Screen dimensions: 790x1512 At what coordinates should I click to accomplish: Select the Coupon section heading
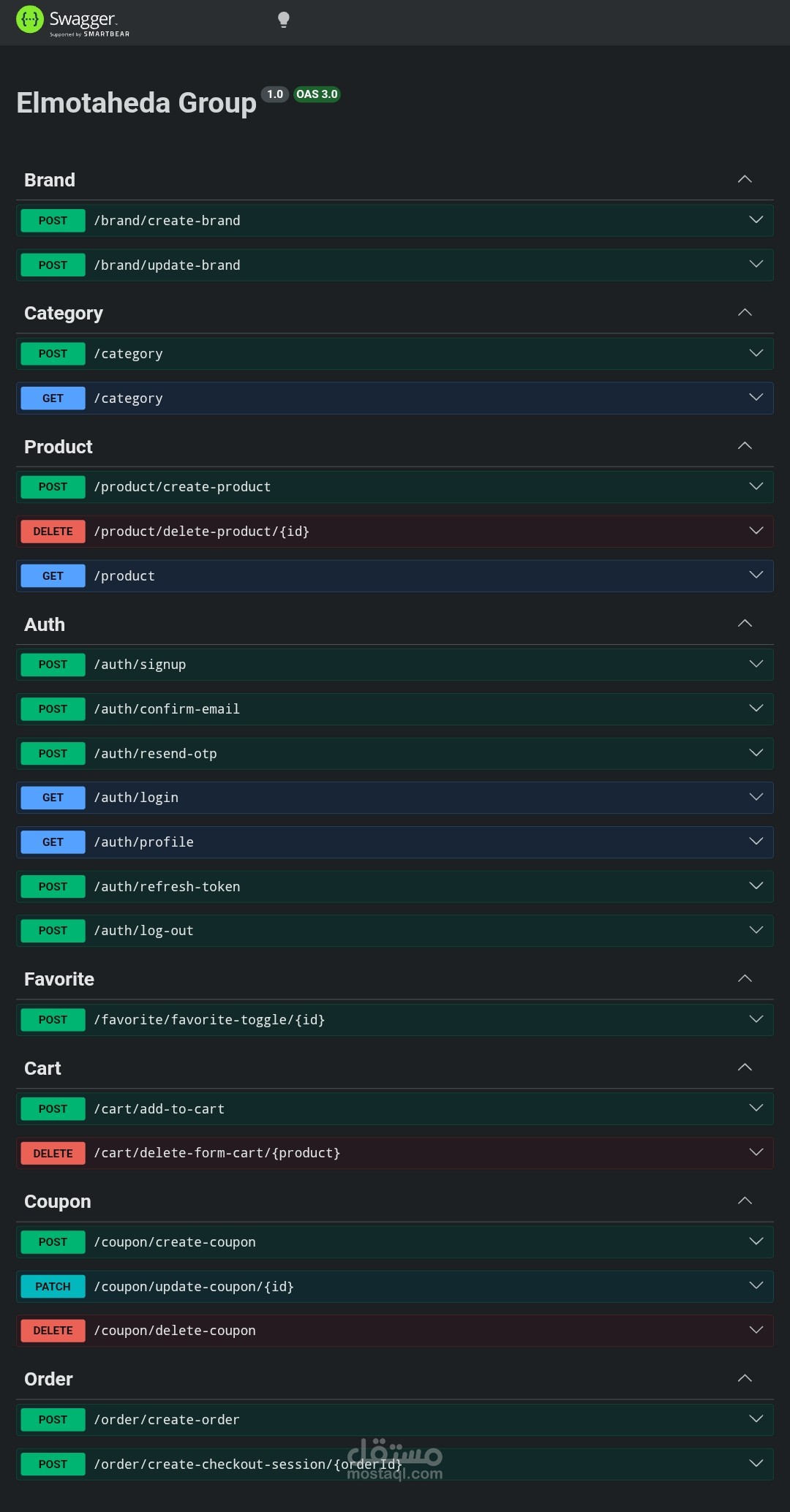pyautogui.click(x=58, y=1201)
